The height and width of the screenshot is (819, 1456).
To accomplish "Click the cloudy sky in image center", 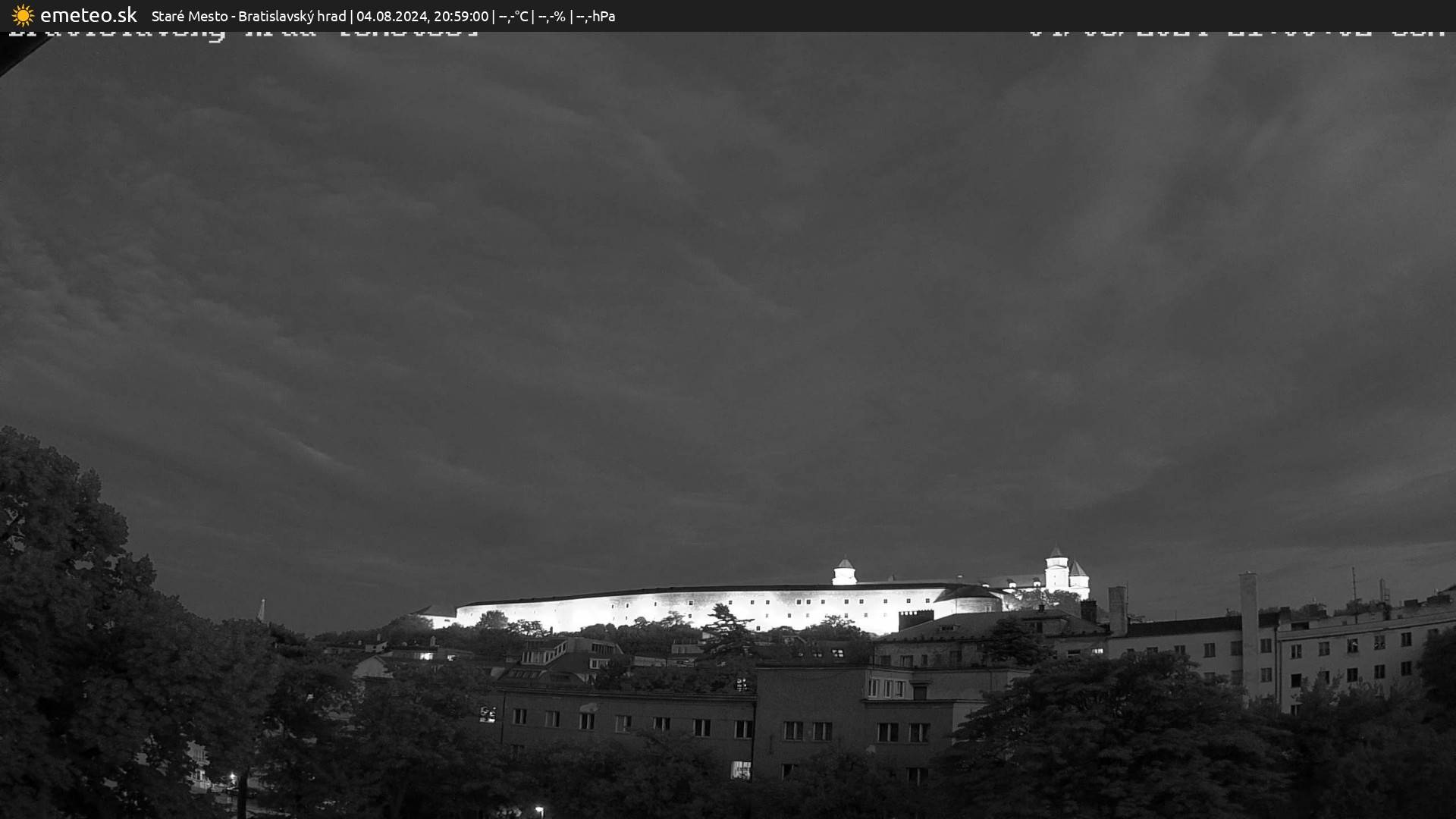I will point(728,303).
